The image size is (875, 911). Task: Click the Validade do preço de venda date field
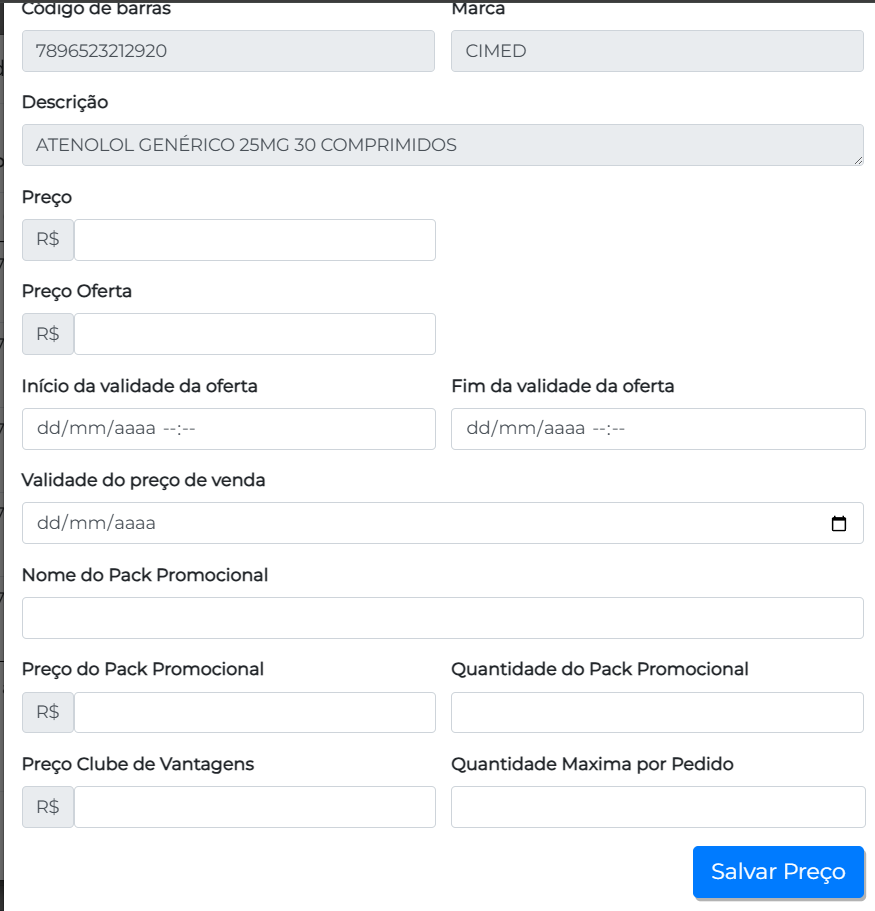click(x=420, y=523)
